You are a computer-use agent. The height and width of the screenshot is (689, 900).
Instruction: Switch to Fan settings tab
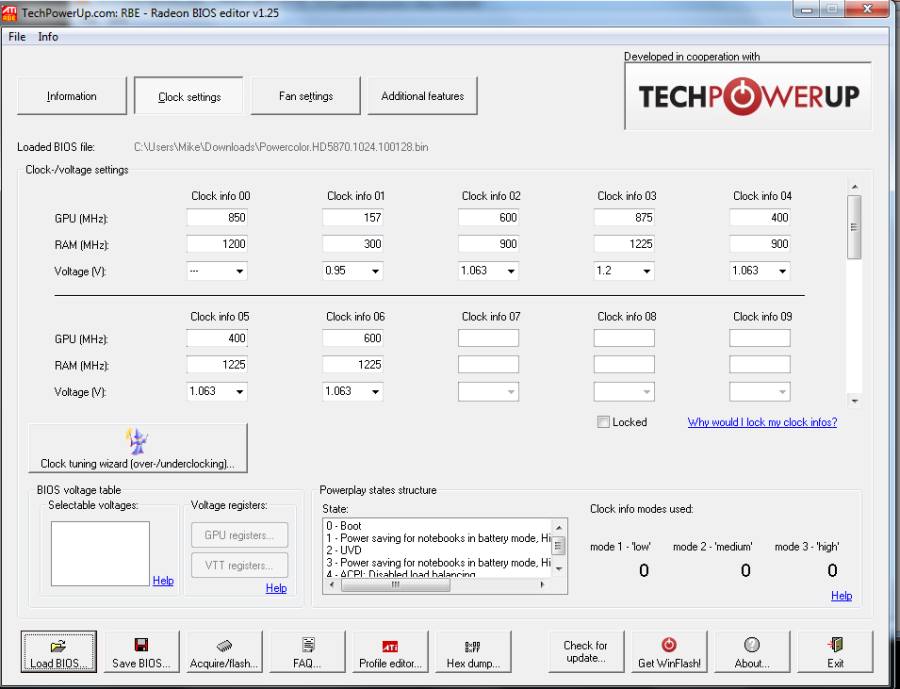(x=306, y=96)
